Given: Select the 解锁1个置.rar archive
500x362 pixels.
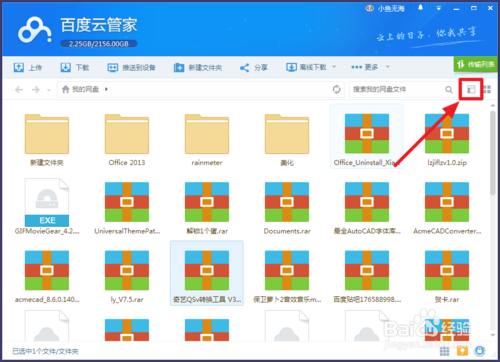Looking at the screenshot, I should pos(207,207).
